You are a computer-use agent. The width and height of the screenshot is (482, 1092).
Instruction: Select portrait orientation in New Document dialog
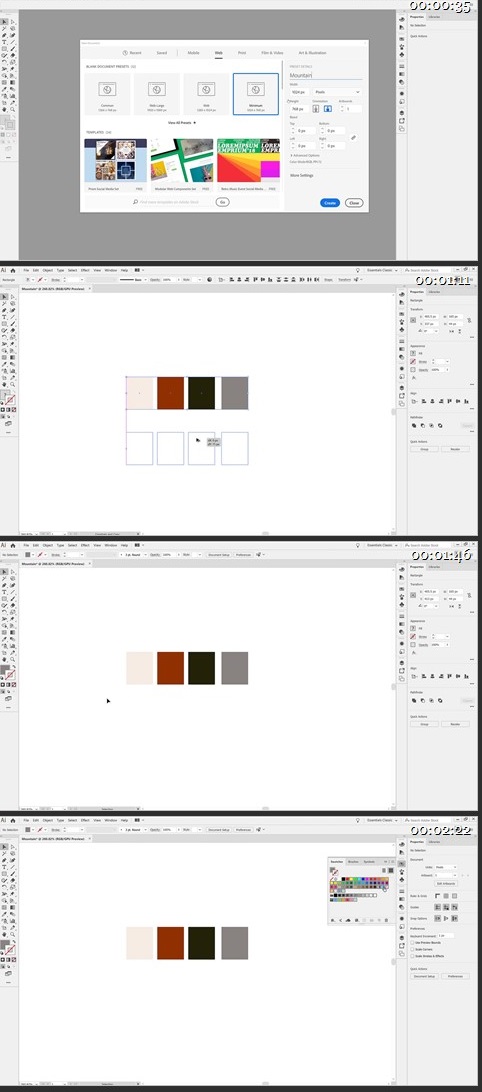tap(316, 109)
